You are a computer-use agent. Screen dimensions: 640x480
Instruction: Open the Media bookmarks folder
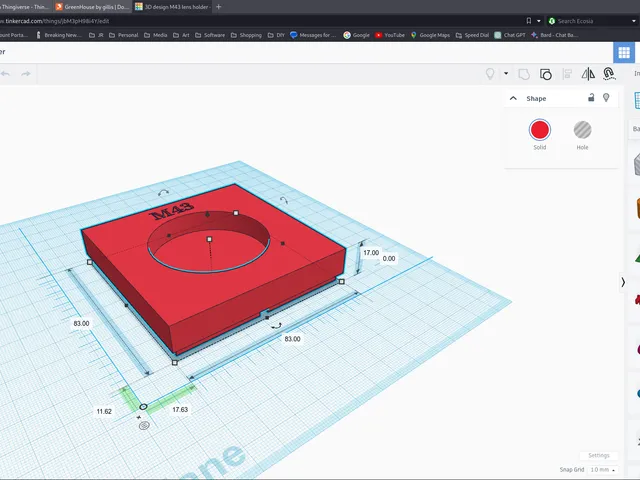155,35
